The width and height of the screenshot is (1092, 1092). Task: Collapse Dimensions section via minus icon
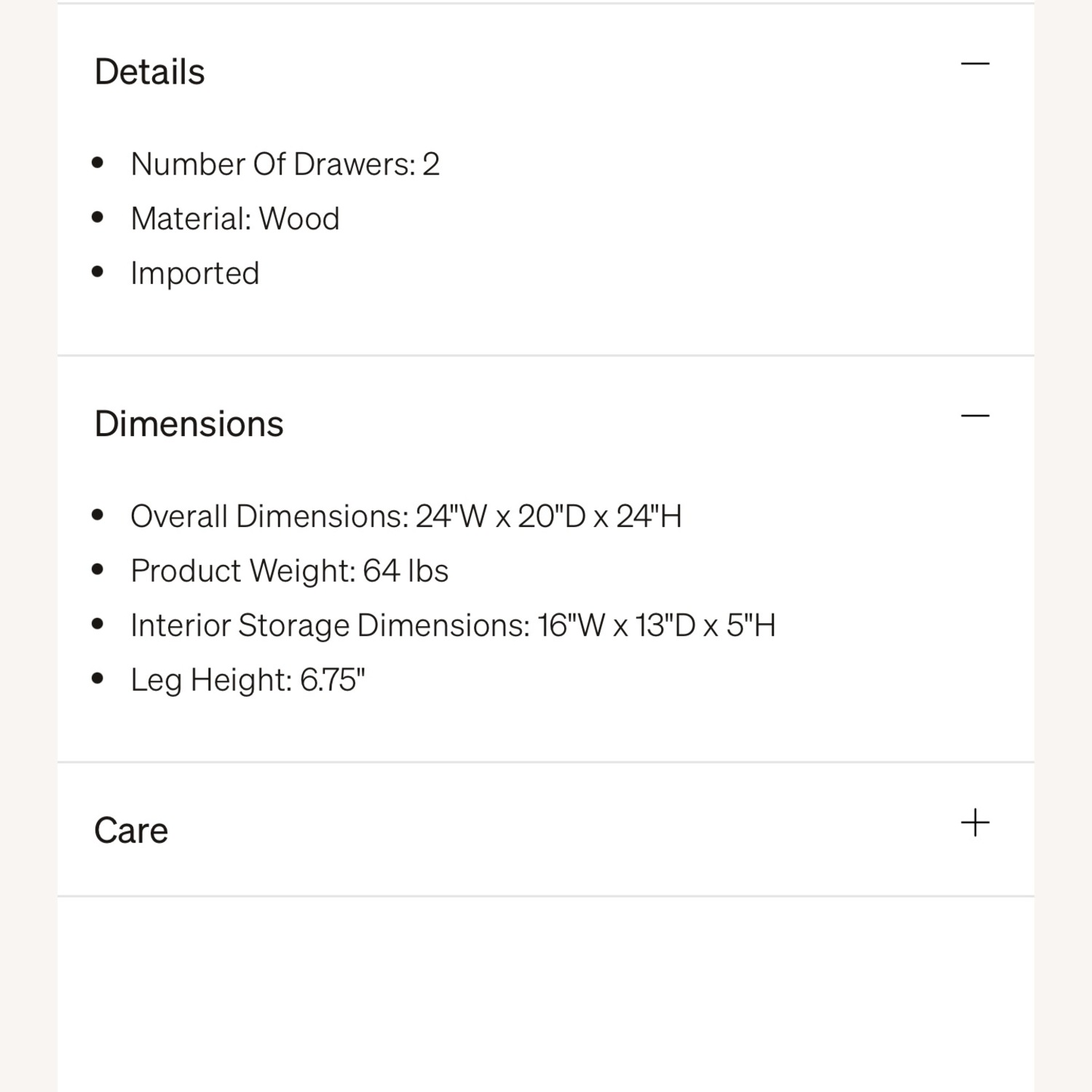975,416
